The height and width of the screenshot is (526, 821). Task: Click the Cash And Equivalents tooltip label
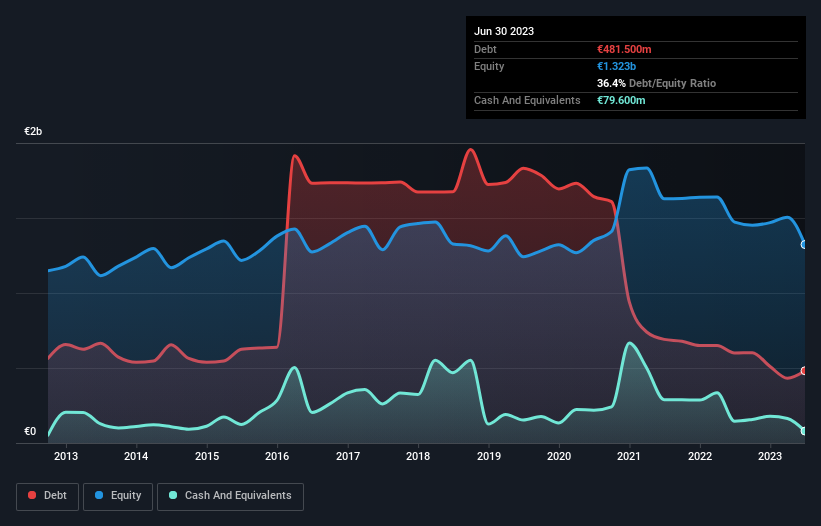point(527,100)
